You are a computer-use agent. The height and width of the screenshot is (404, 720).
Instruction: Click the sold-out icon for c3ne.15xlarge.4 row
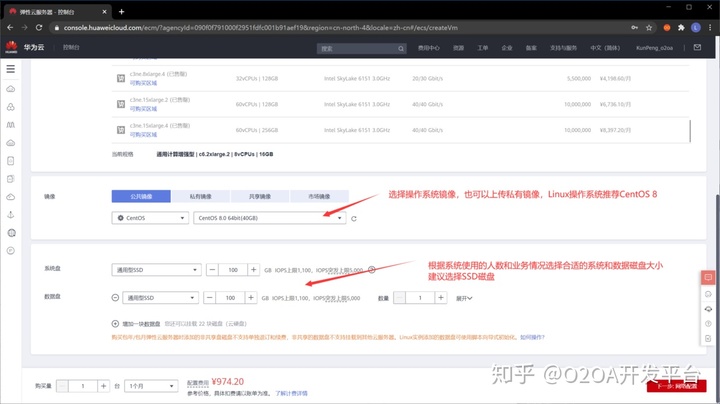coord(121,130)
